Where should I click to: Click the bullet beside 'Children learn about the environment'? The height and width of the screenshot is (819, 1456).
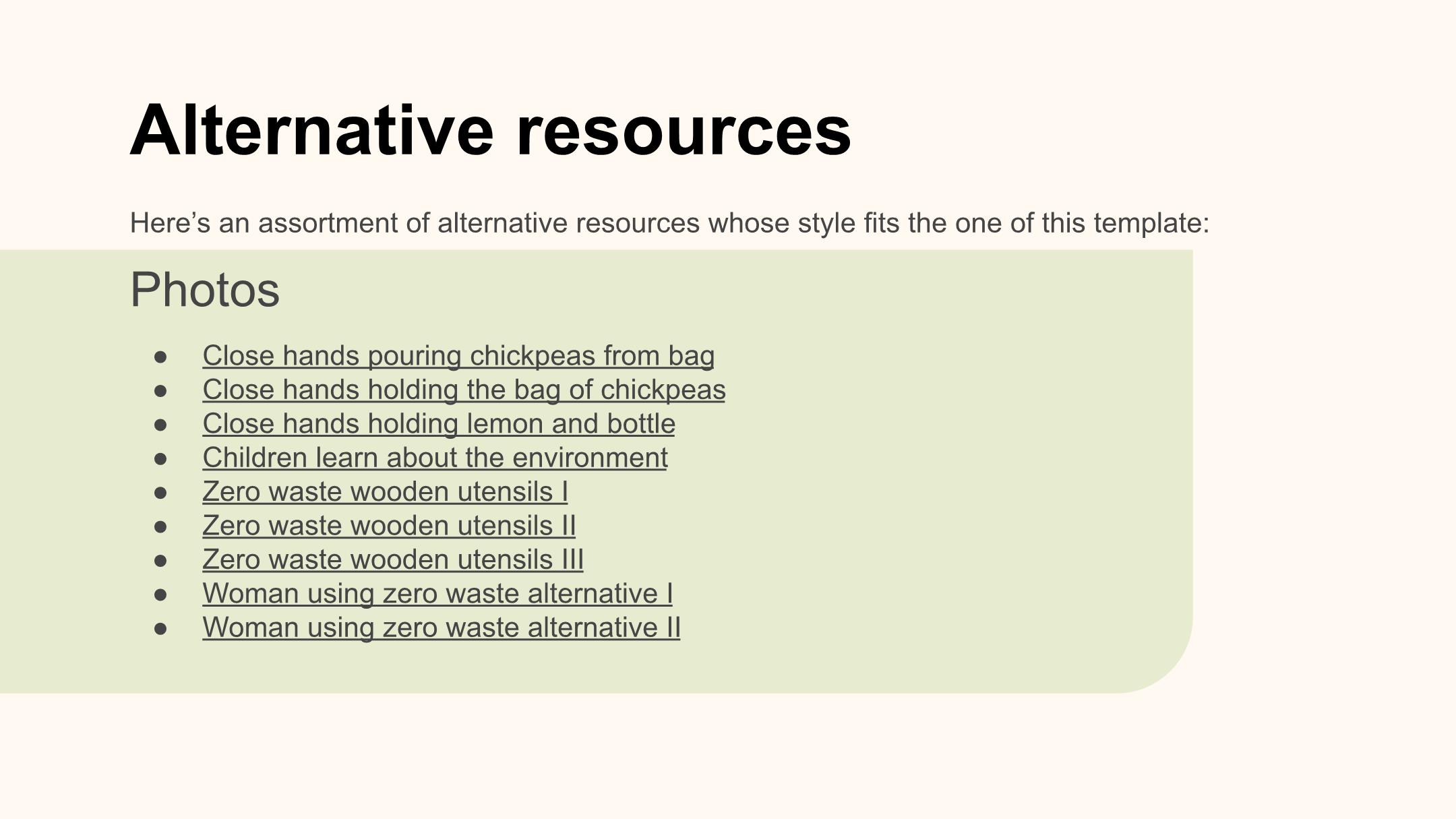(160, 458)
